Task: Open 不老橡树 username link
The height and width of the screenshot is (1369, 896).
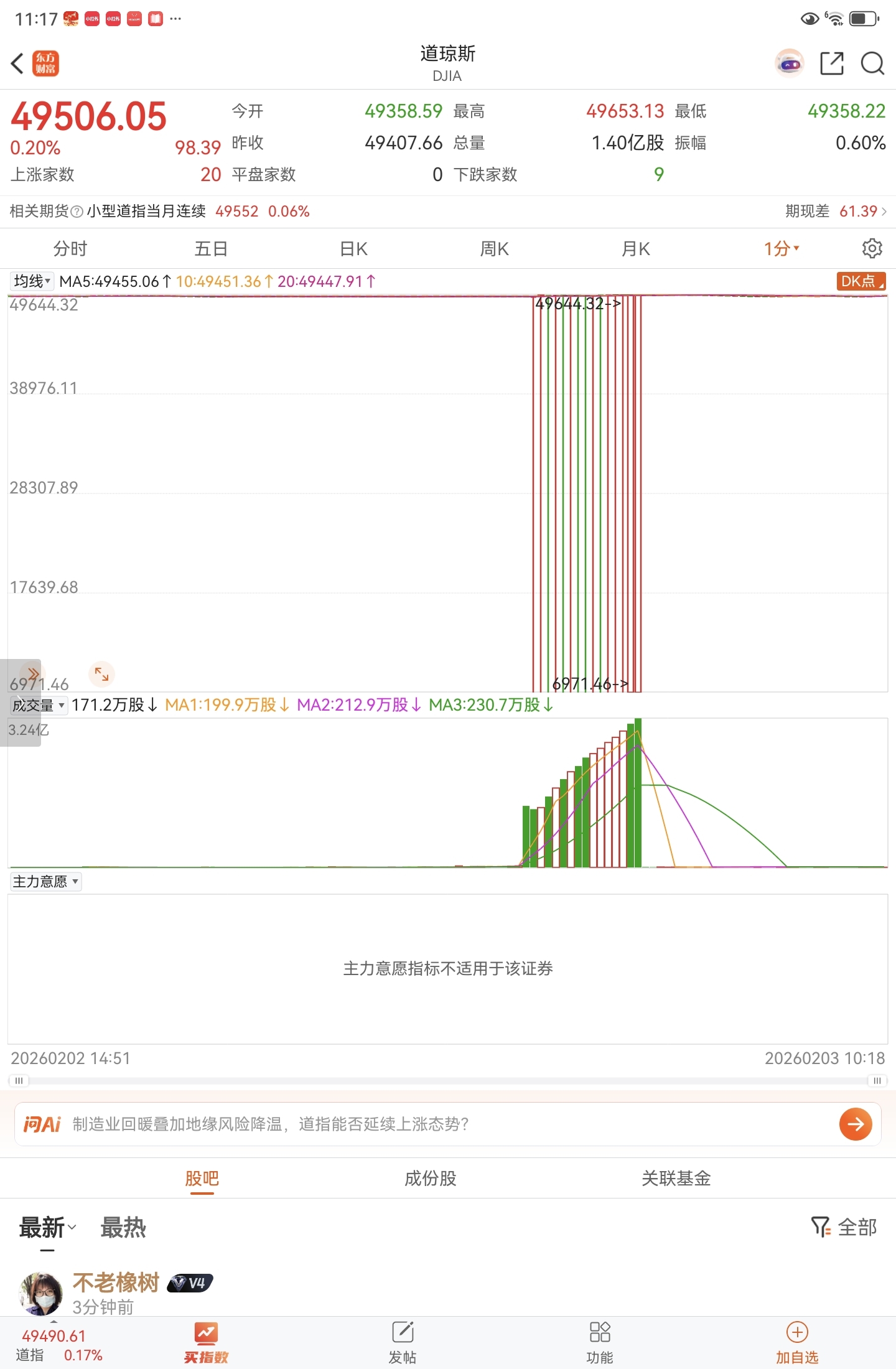Action: click(116, 1283)
